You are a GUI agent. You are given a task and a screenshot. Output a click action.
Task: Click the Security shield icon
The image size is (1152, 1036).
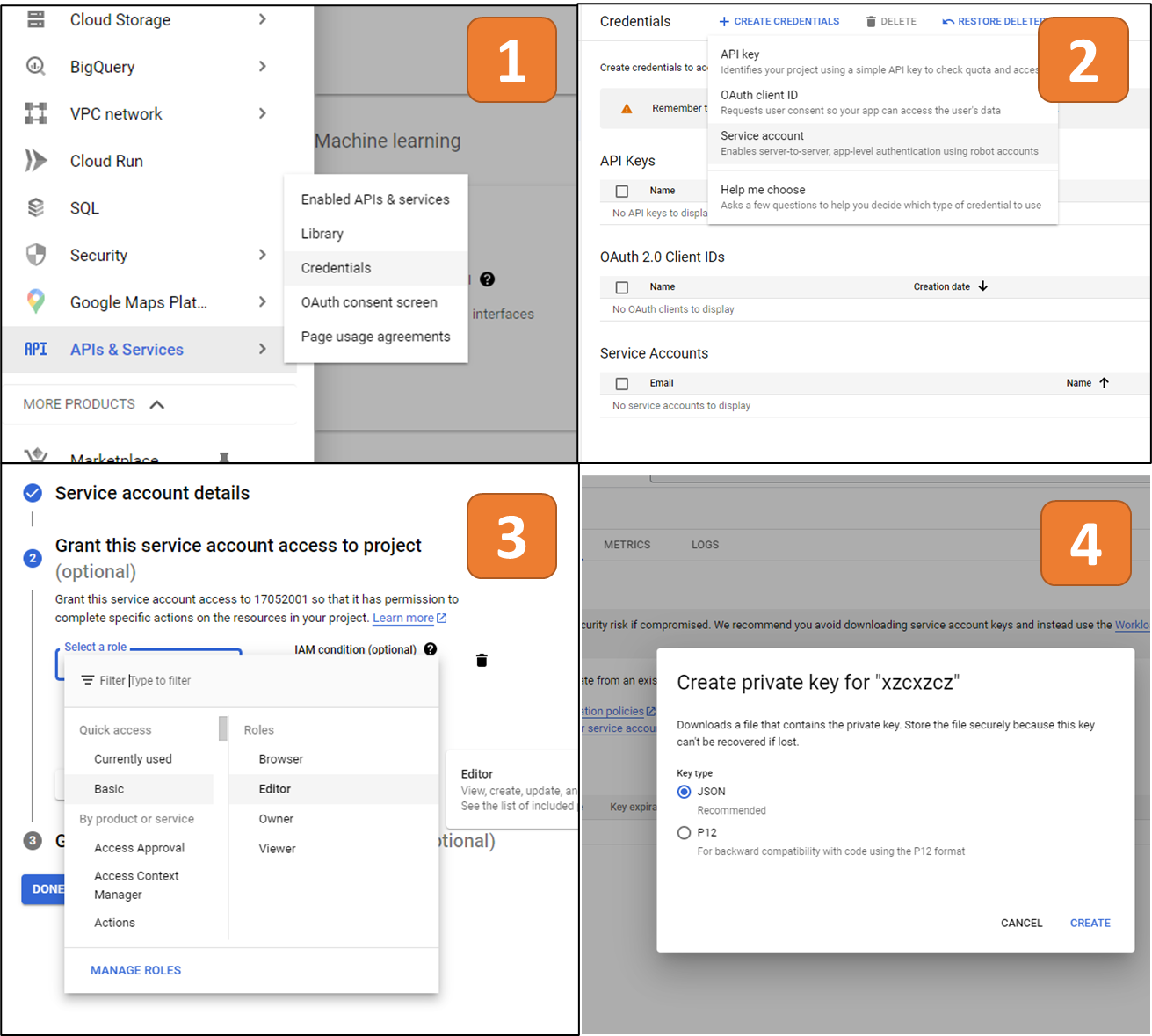click(36, 255)
